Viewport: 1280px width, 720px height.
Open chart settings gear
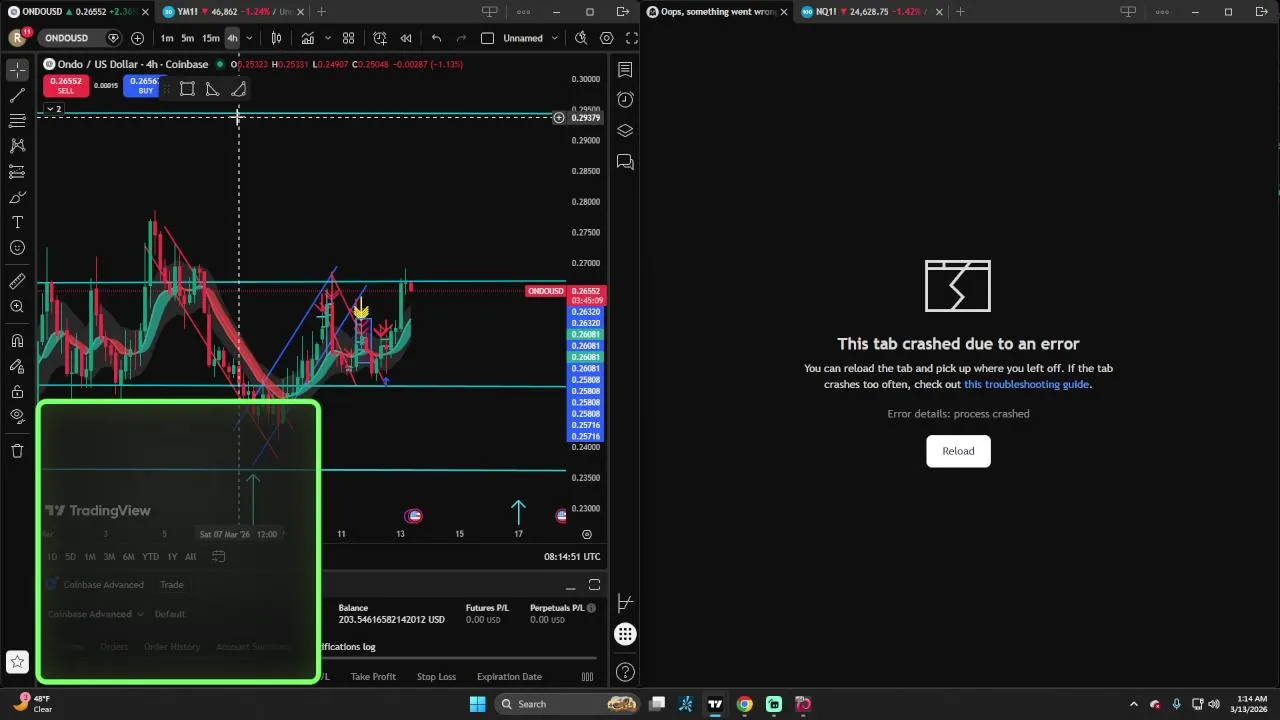[x=607, y=38]
